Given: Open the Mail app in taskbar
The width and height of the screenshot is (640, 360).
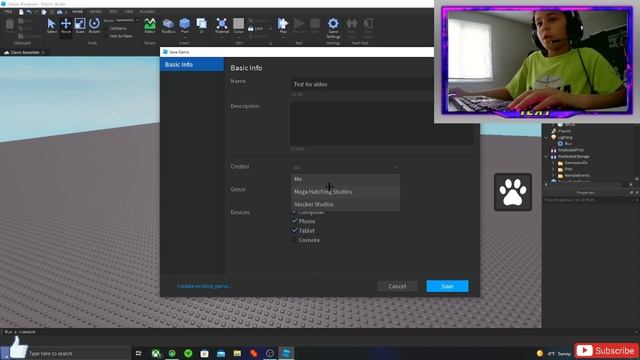Looking at the screenshot, I should pyautogui.click(x=221, y=353).
